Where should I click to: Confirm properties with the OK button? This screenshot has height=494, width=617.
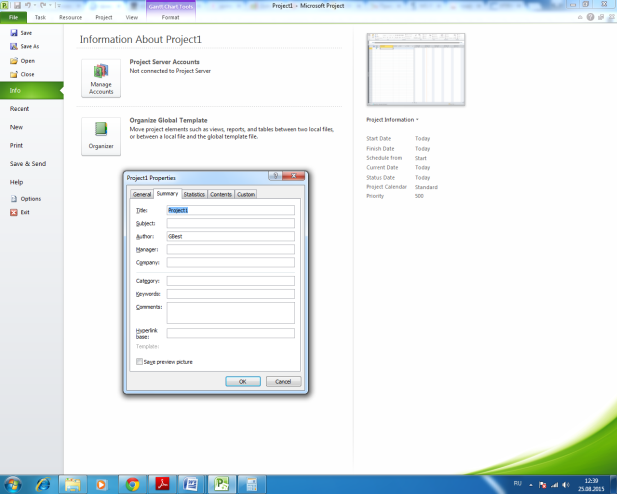coord(243,381)
